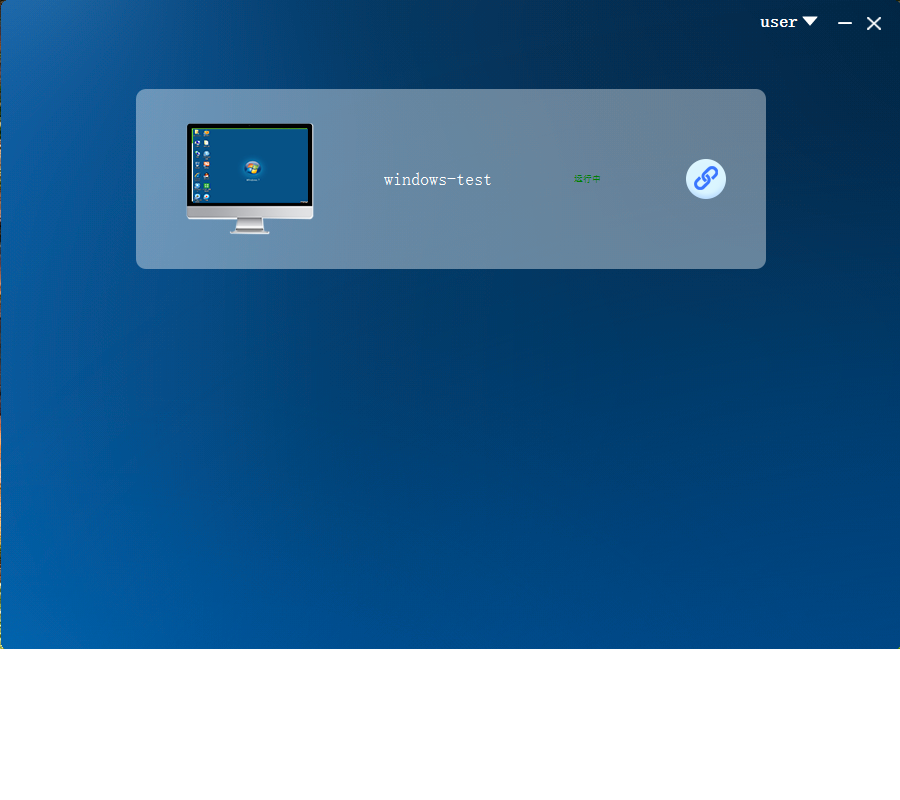Viewport: 900px width, 800px height.
Task: Minimize the client window
Action: tap(845, 23)
